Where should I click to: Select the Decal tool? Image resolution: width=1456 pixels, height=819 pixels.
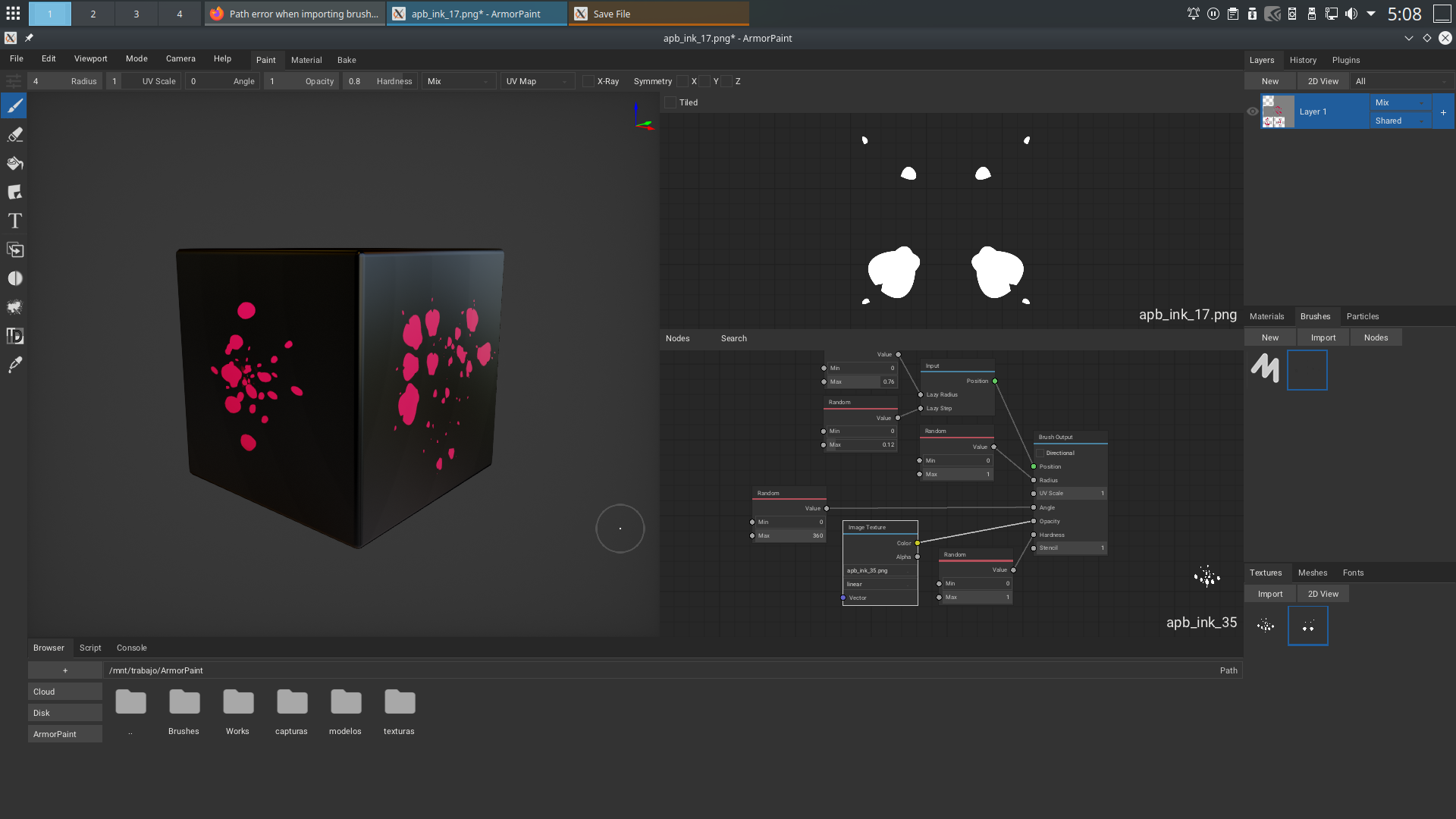(14, 193)
